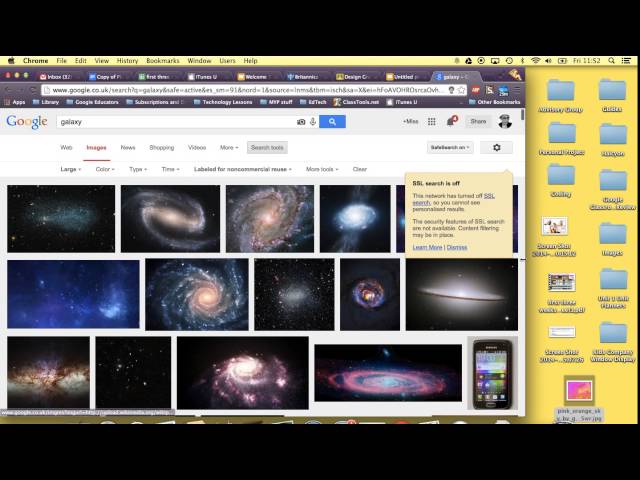The height and width of the screenshot is (480, 640).
Task: Open the Samsung Galaxy phone thumbnail
Action: [x=492, y=373]
